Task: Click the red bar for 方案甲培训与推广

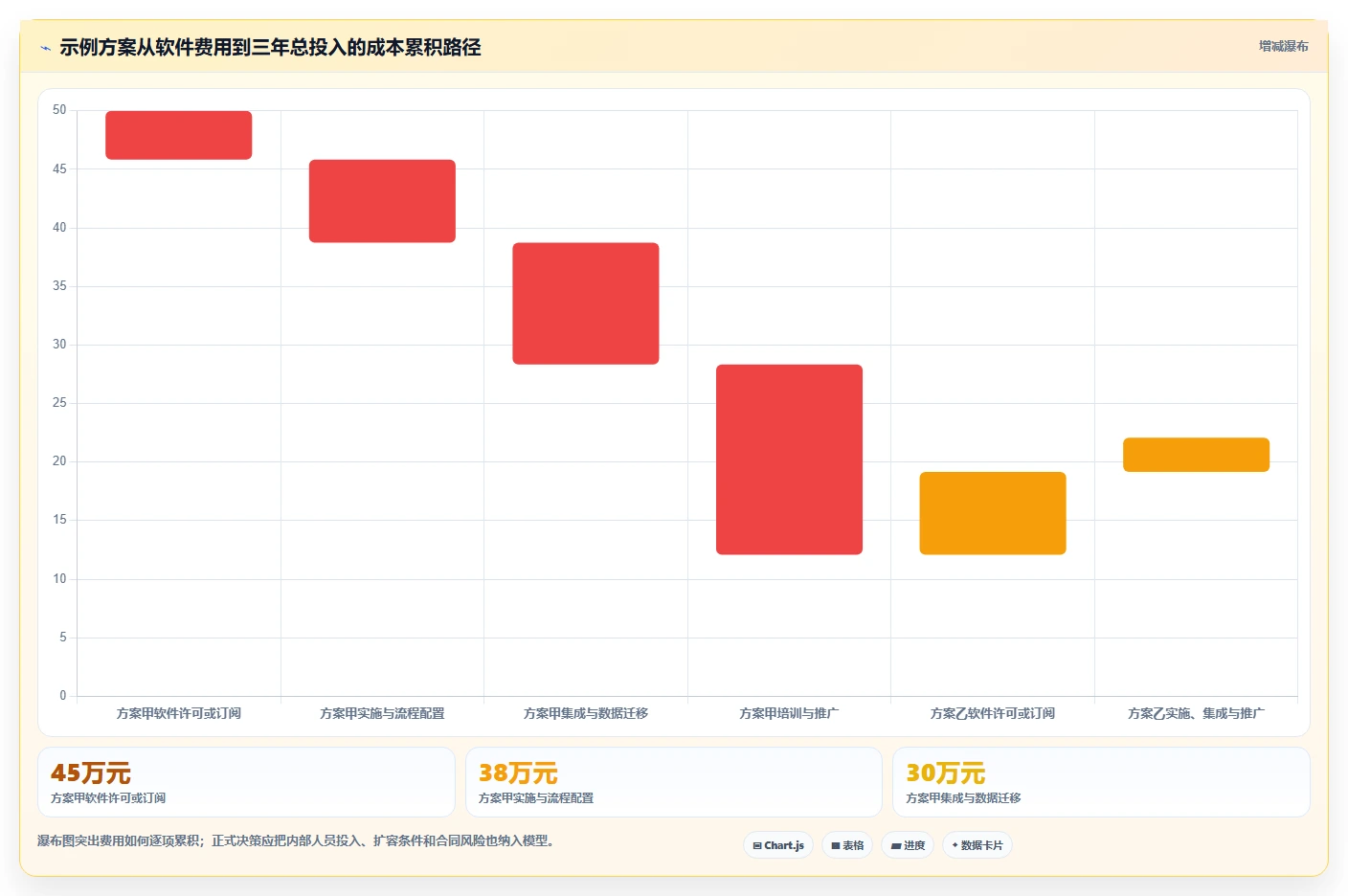Action: tap(789, 459)
